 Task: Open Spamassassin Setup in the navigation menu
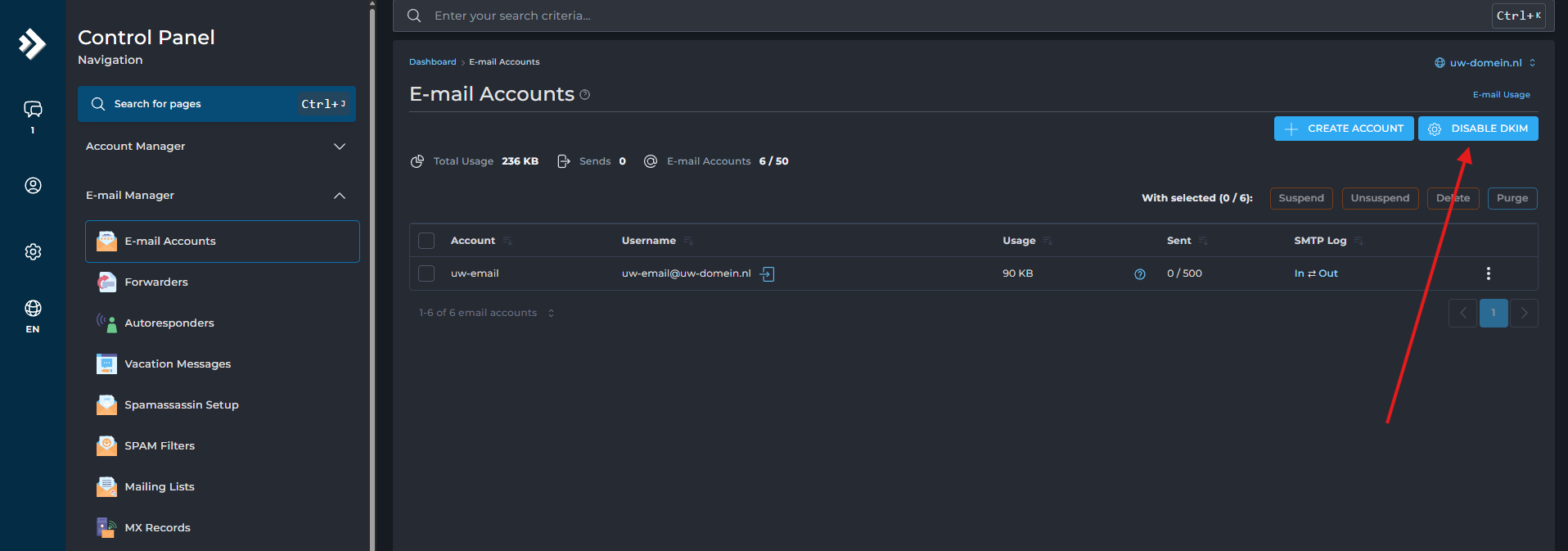(x=223, y=405)
